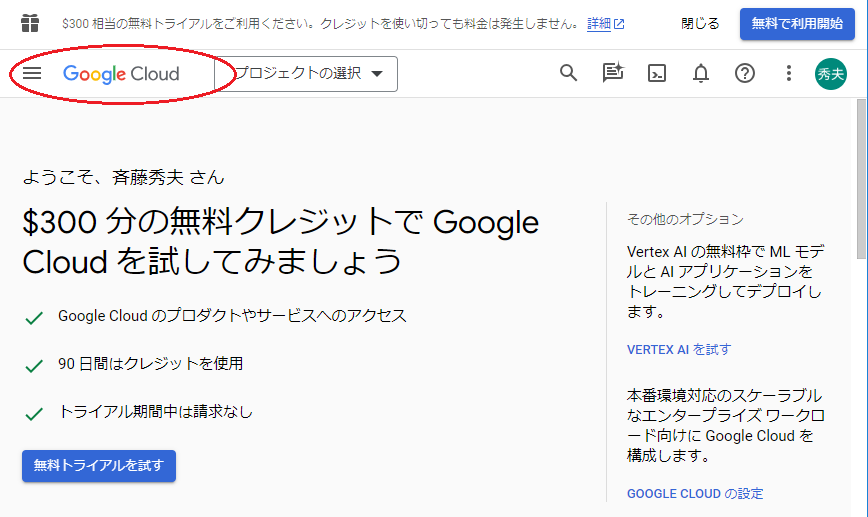Click the ようこそ、斉藤秀夫 さん greeting text
Viewport: 868px width, 517px height.
[x=123, y=177]
